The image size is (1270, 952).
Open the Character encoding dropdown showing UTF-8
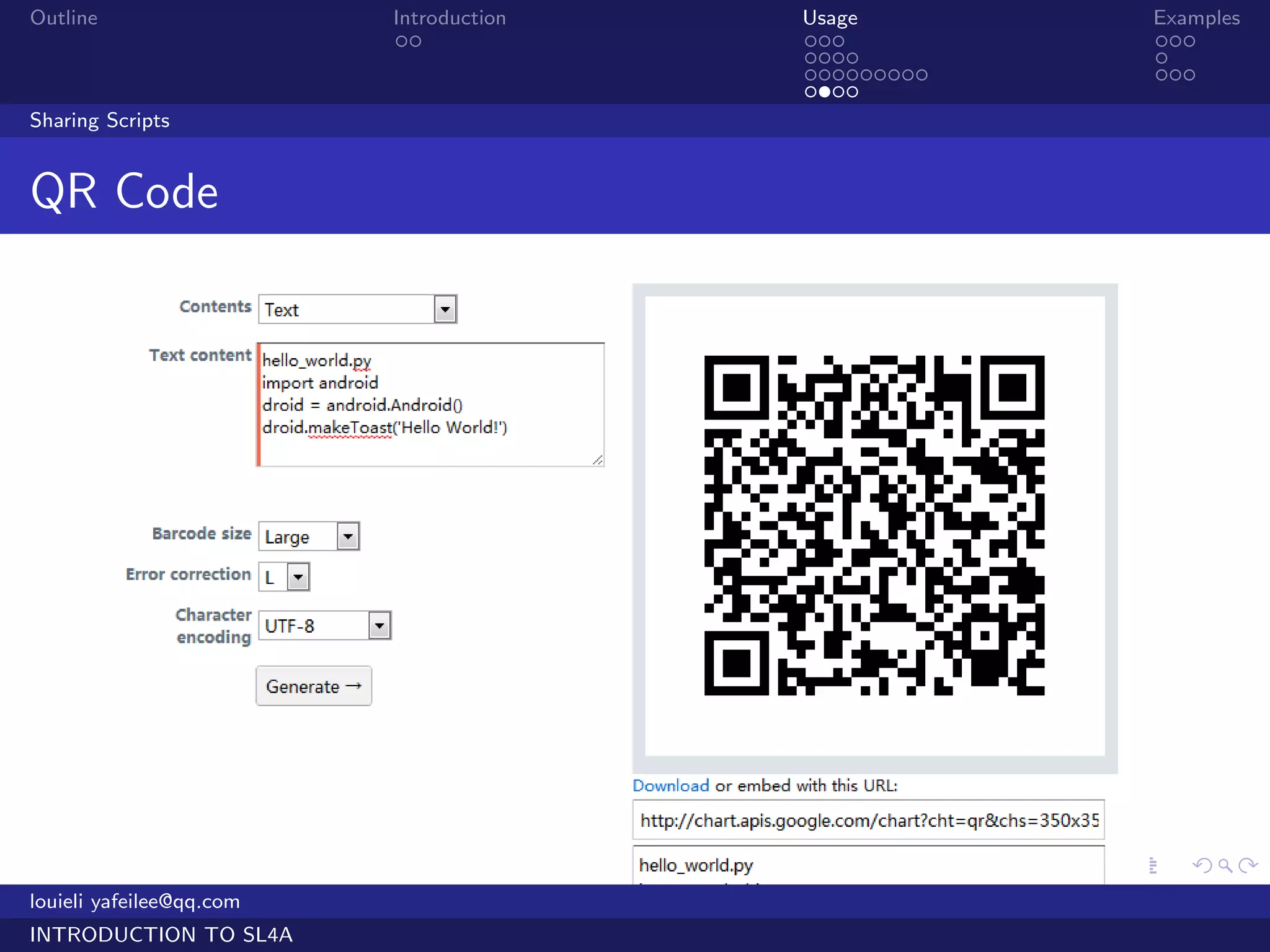click(x=325, y=625)
